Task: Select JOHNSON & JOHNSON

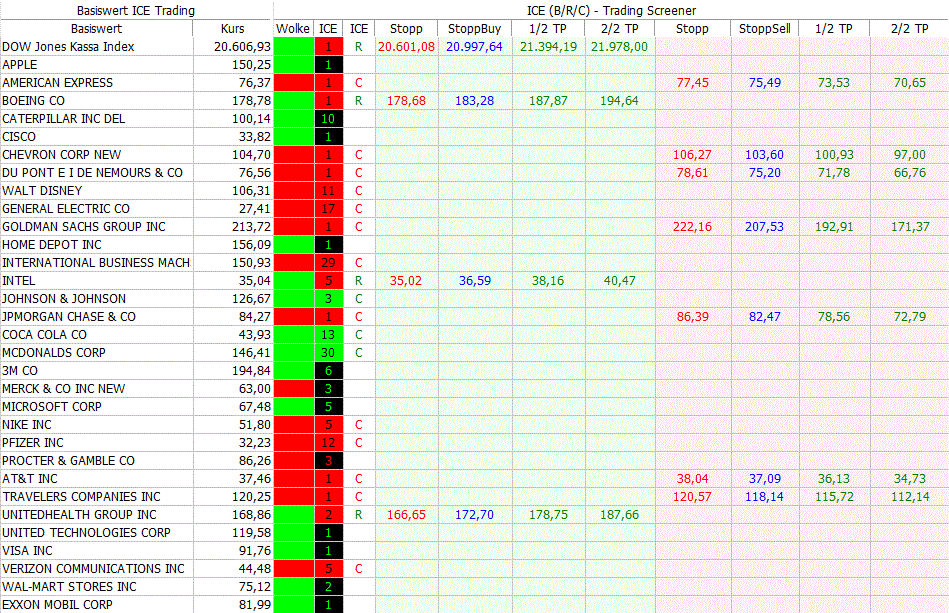Action: (x=64, y=299)
